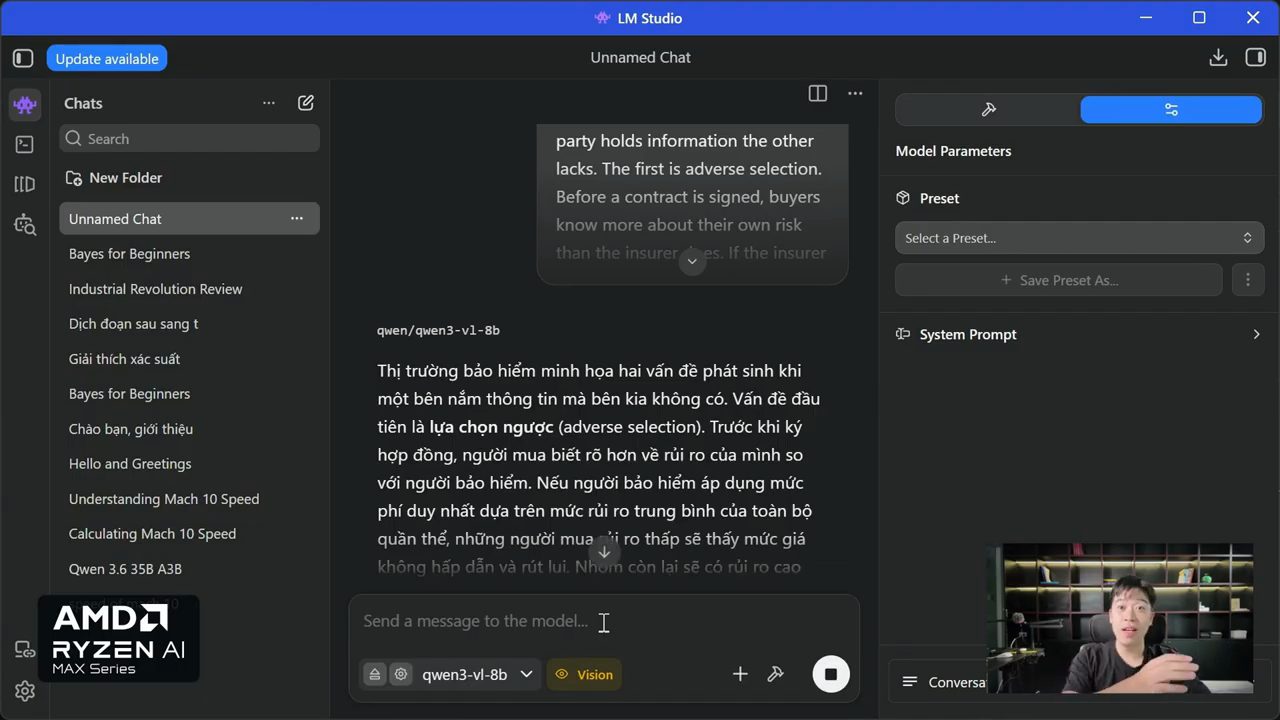Expand the truncated user message

[692, 261]
